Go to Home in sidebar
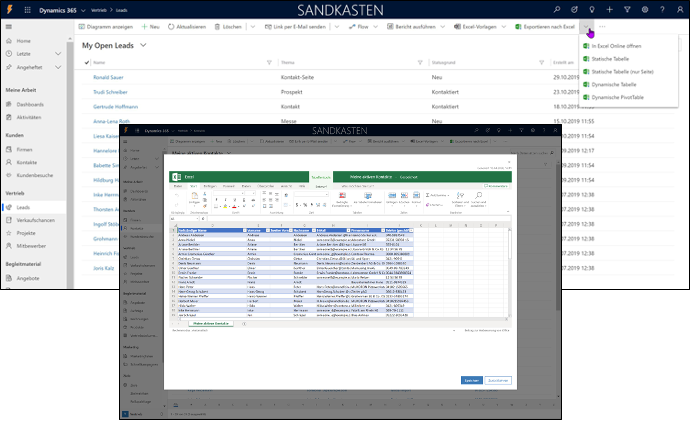Viewport: 697px width, 424px height. [24, 41]
